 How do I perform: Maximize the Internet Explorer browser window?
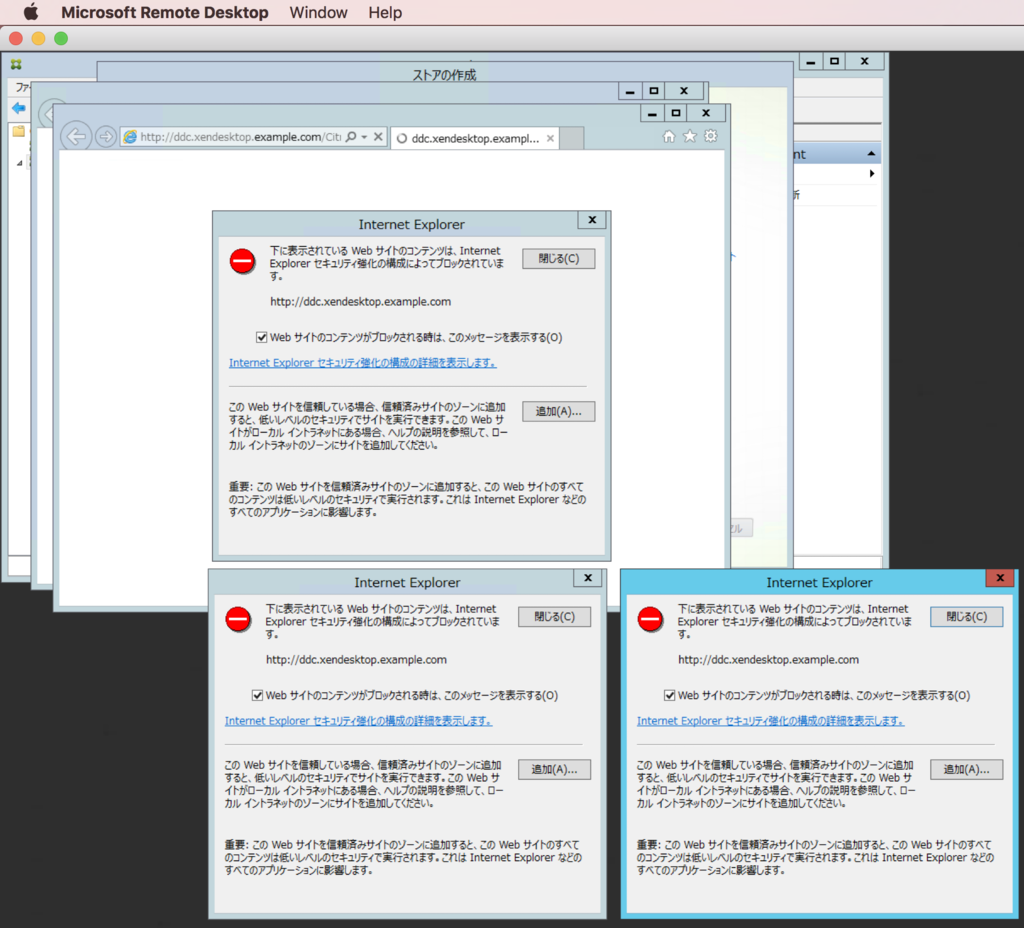(x=676, y=113)
